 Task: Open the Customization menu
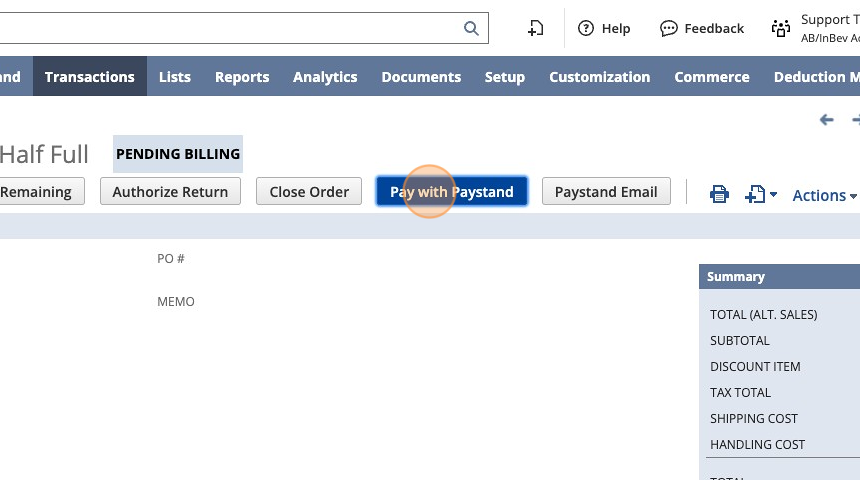tap(599, 76)
